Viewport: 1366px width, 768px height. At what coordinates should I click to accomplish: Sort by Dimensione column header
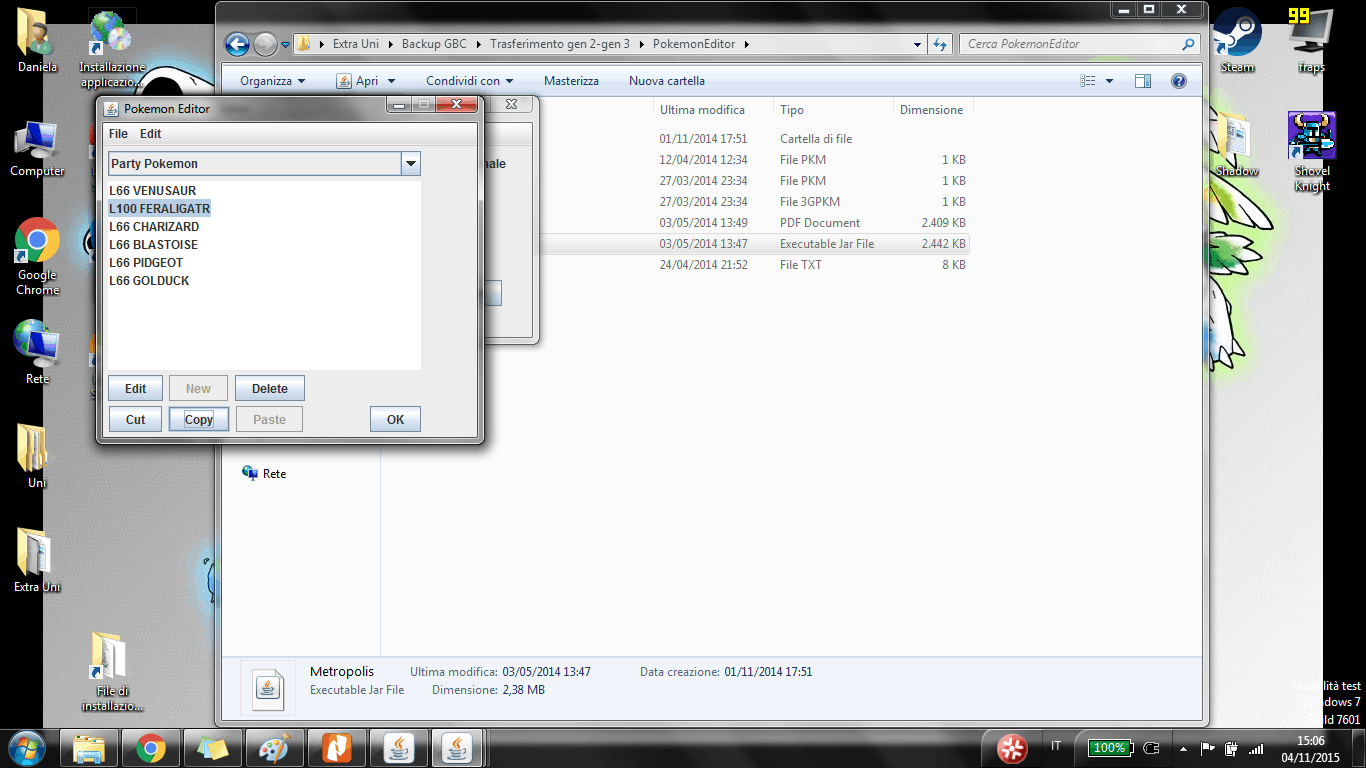click(x=932, y=110)
